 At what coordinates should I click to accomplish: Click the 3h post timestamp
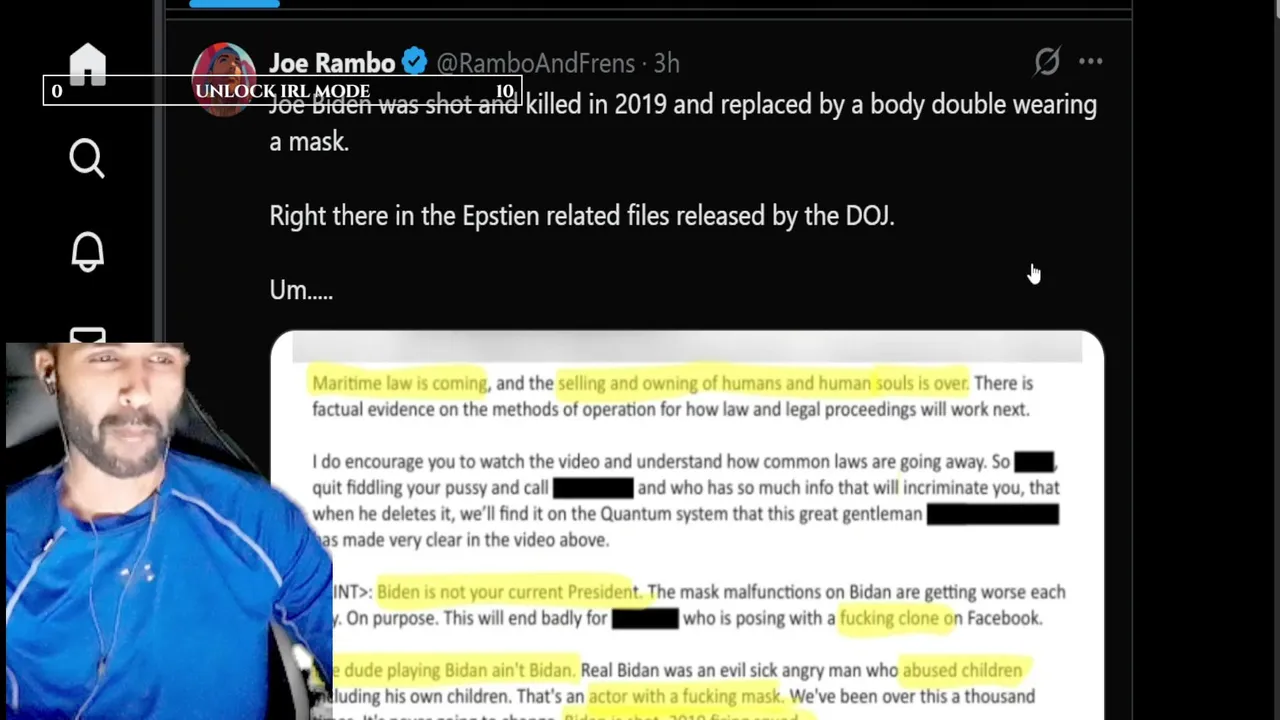pyautogui.click(x=667, y=63)
